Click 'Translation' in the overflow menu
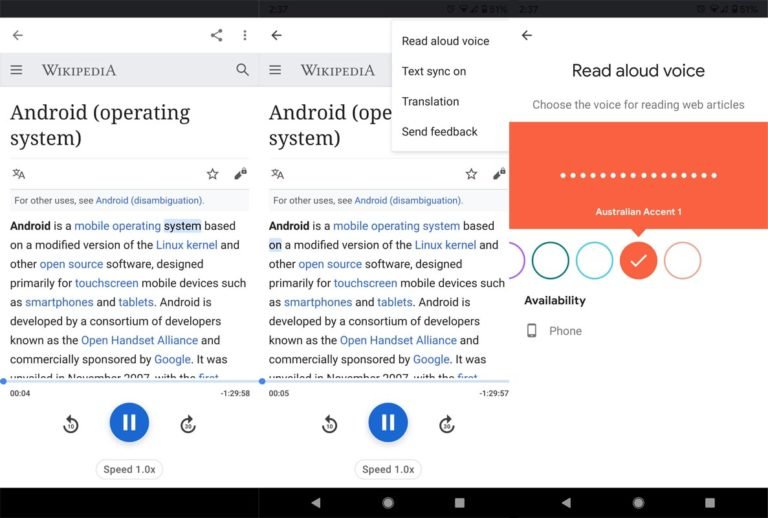768x518 pixels. click(x=430, y=101)
